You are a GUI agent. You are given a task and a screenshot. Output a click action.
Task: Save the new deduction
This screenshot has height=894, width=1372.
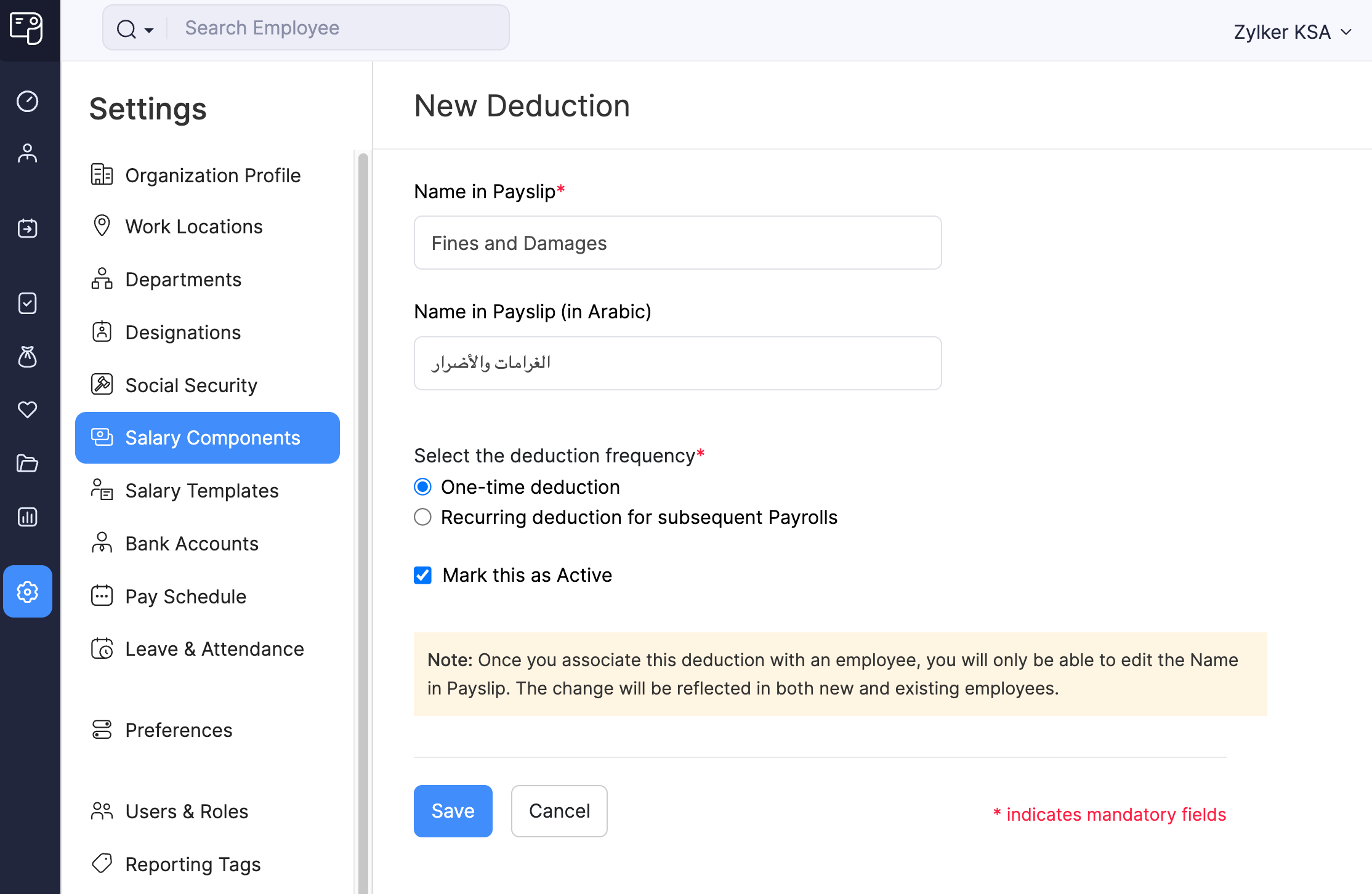tap(453, 811)
